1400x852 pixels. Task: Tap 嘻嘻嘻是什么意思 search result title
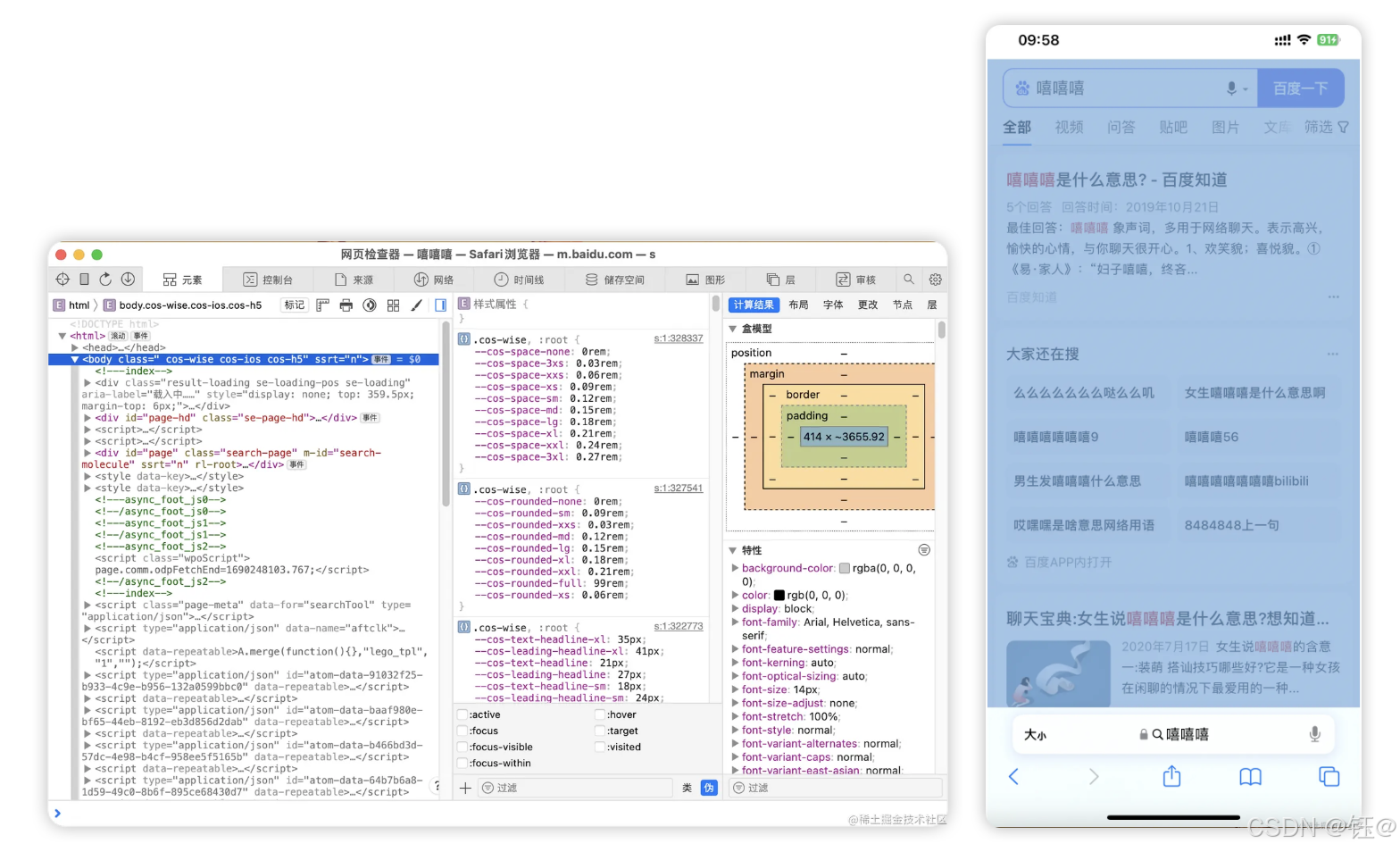[1116, 180]
